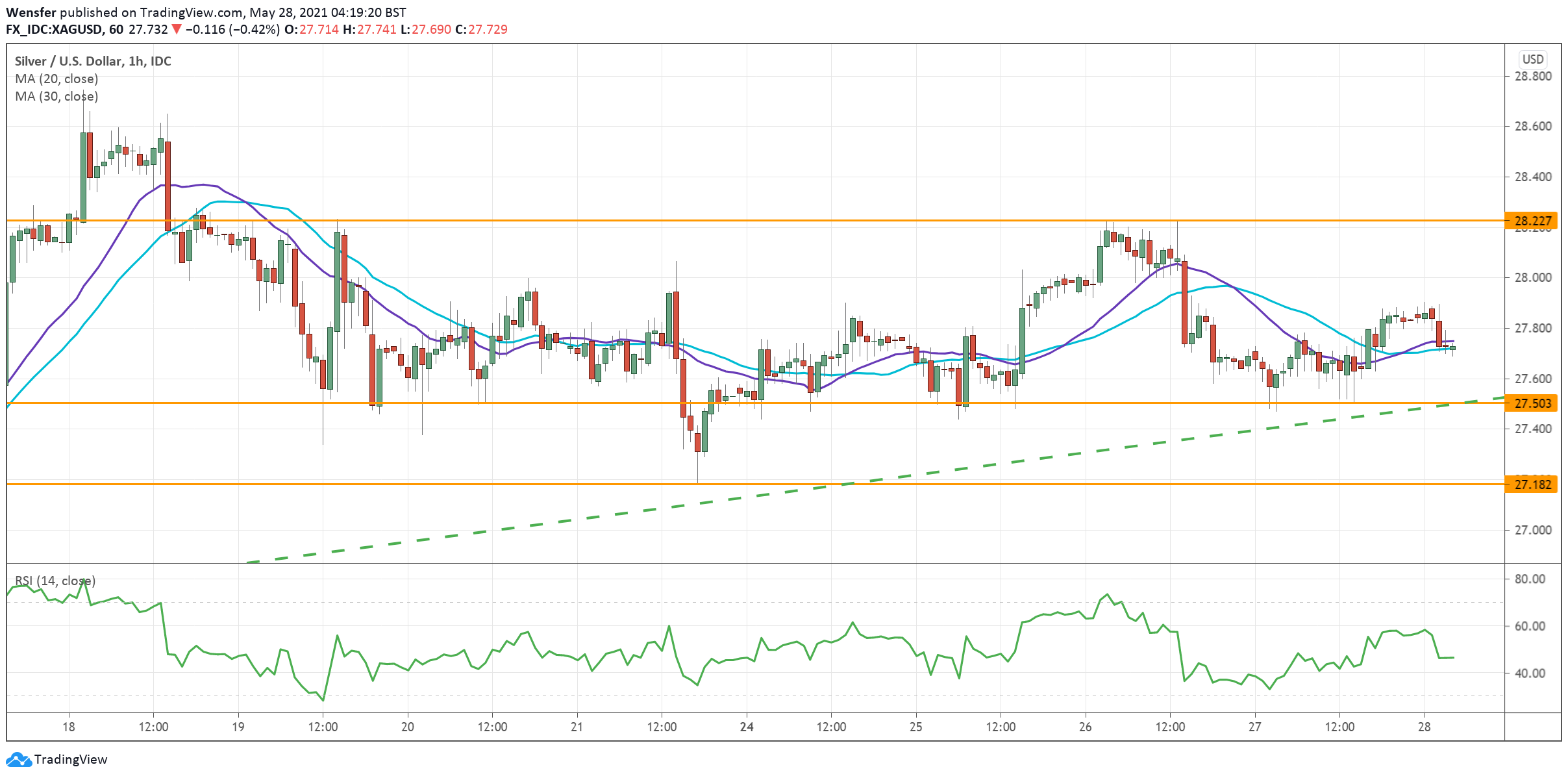Screen dimensions: 1568x778
Task: Click the TradingView text link at bottom
Action: 70,759
